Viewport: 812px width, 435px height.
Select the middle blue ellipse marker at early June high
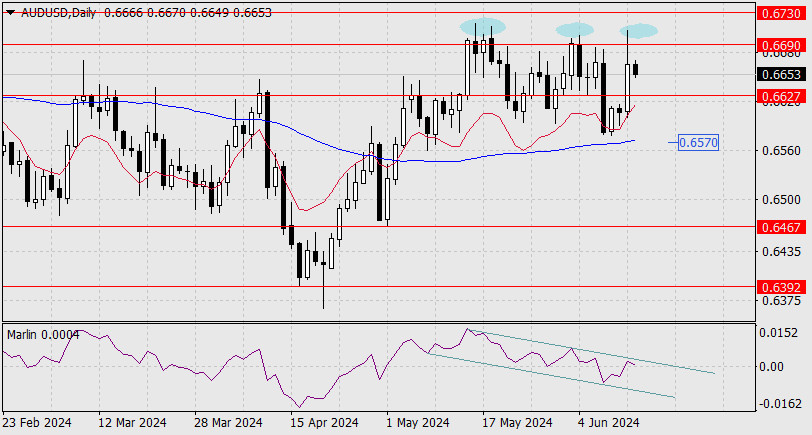(x=575, y=30)
